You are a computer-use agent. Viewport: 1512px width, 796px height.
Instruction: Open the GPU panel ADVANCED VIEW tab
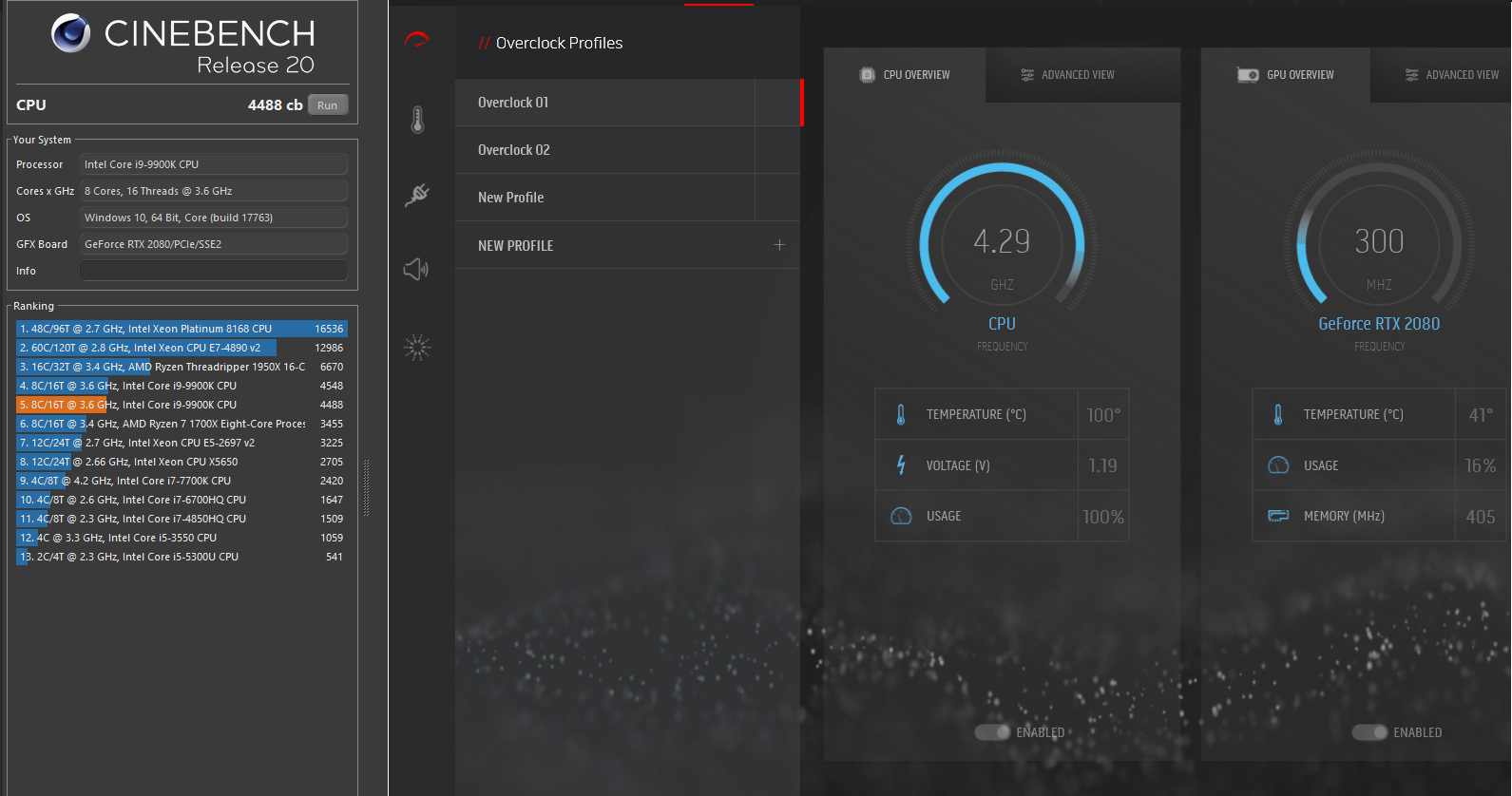tap(1440, 75)
